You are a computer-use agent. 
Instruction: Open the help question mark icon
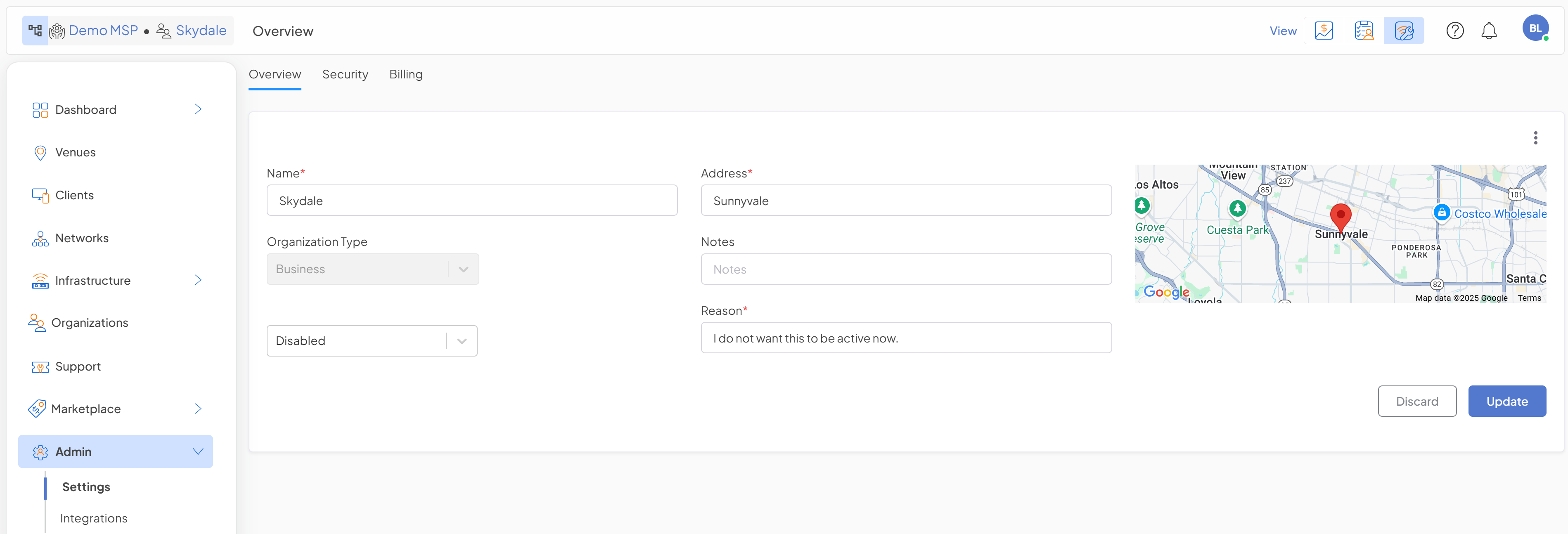point(1455,31)
